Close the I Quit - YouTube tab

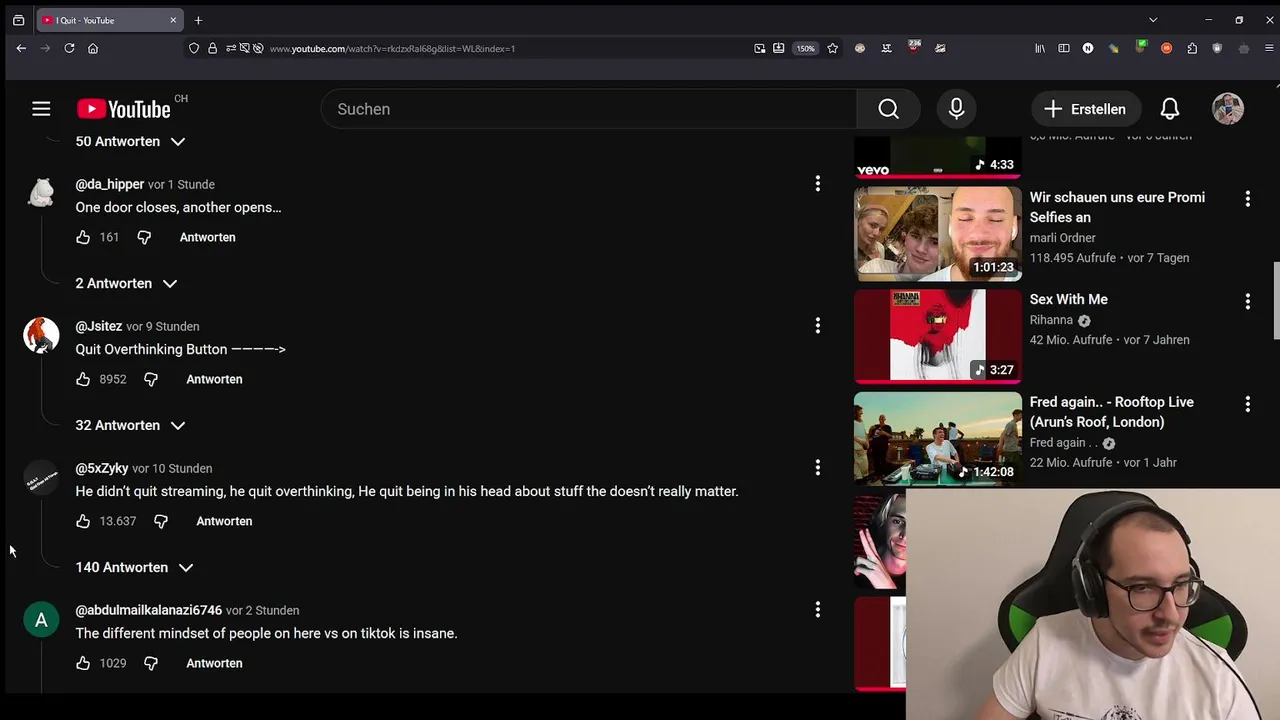coord(173,20)
